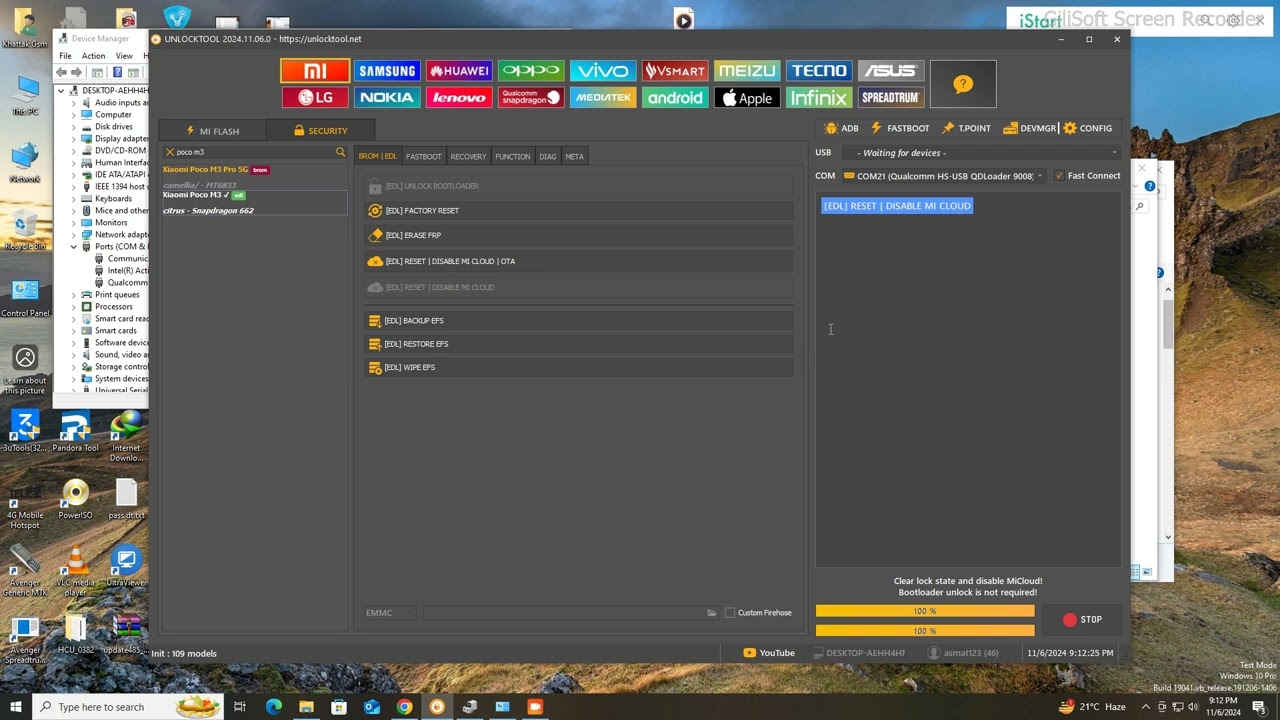
Task: Select the Android brand logo
Action: coord(675,98)
